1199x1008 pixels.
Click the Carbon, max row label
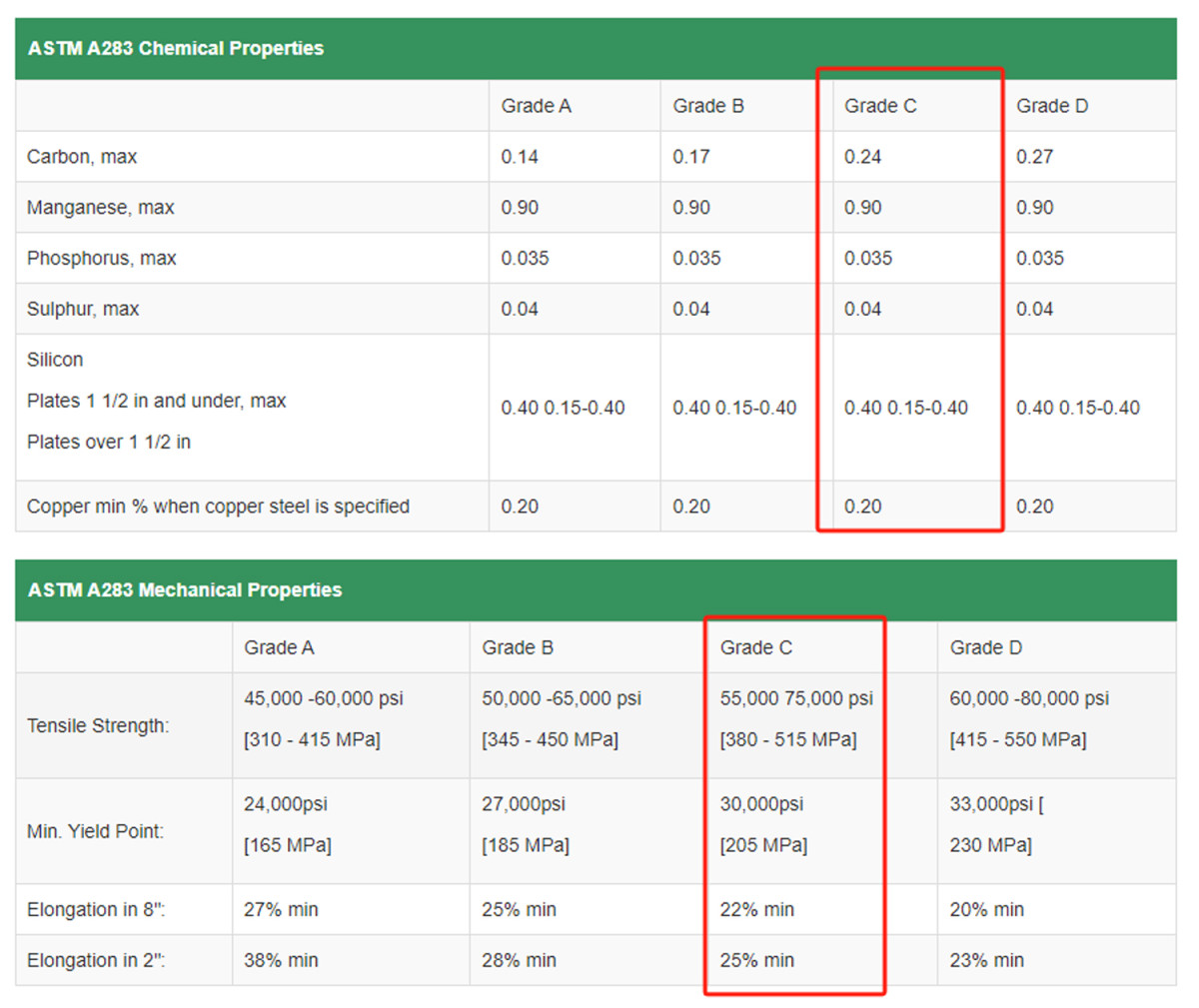point(82,157)
